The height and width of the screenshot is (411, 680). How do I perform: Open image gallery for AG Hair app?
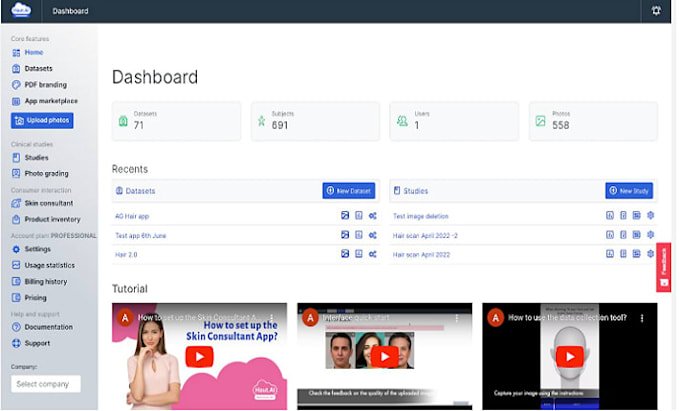tap(345, 215)
